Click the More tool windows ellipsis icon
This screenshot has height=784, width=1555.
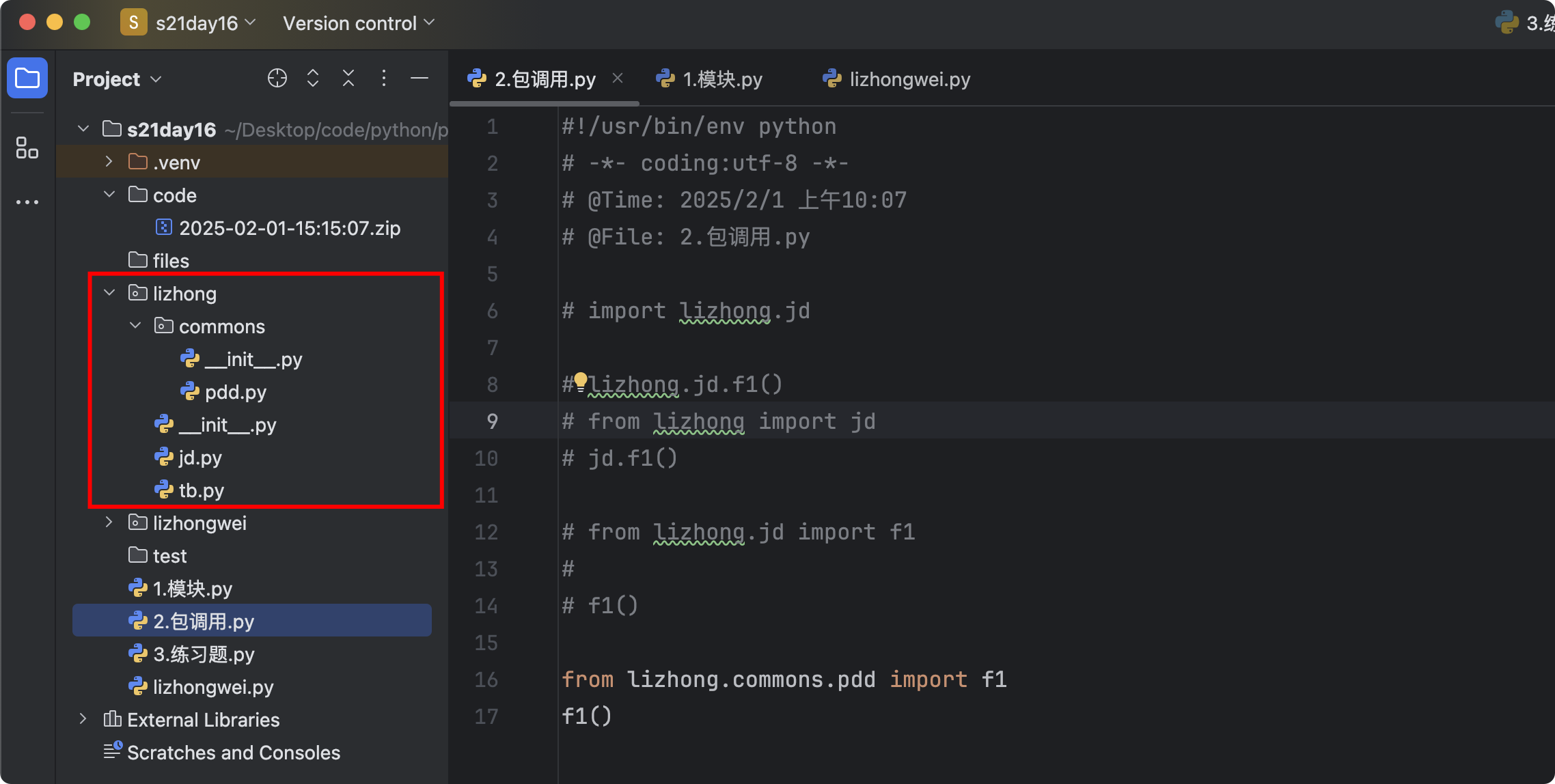click(27, 202)
